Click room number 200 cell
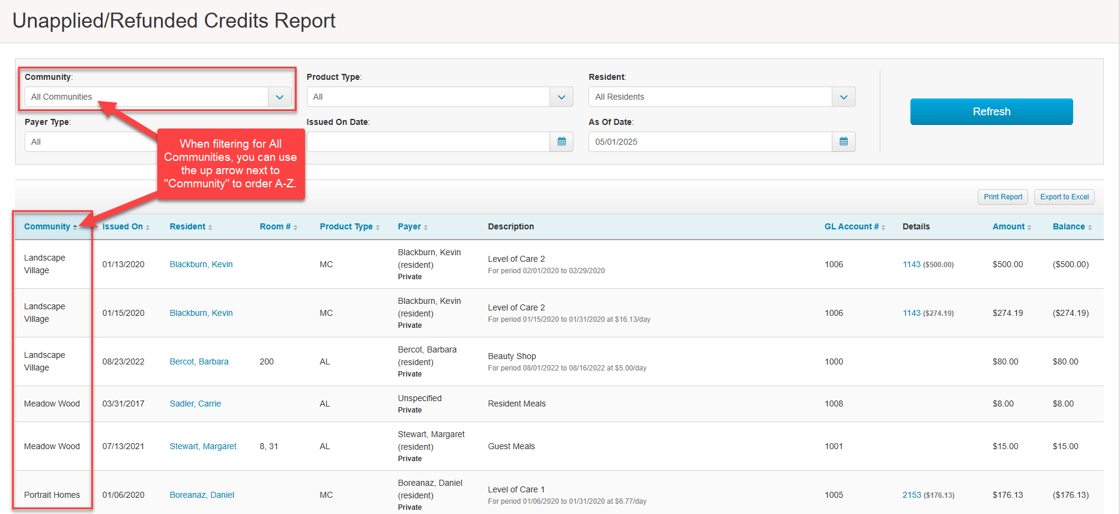The width and height of the screenshot is (1120, 514). 266,361
